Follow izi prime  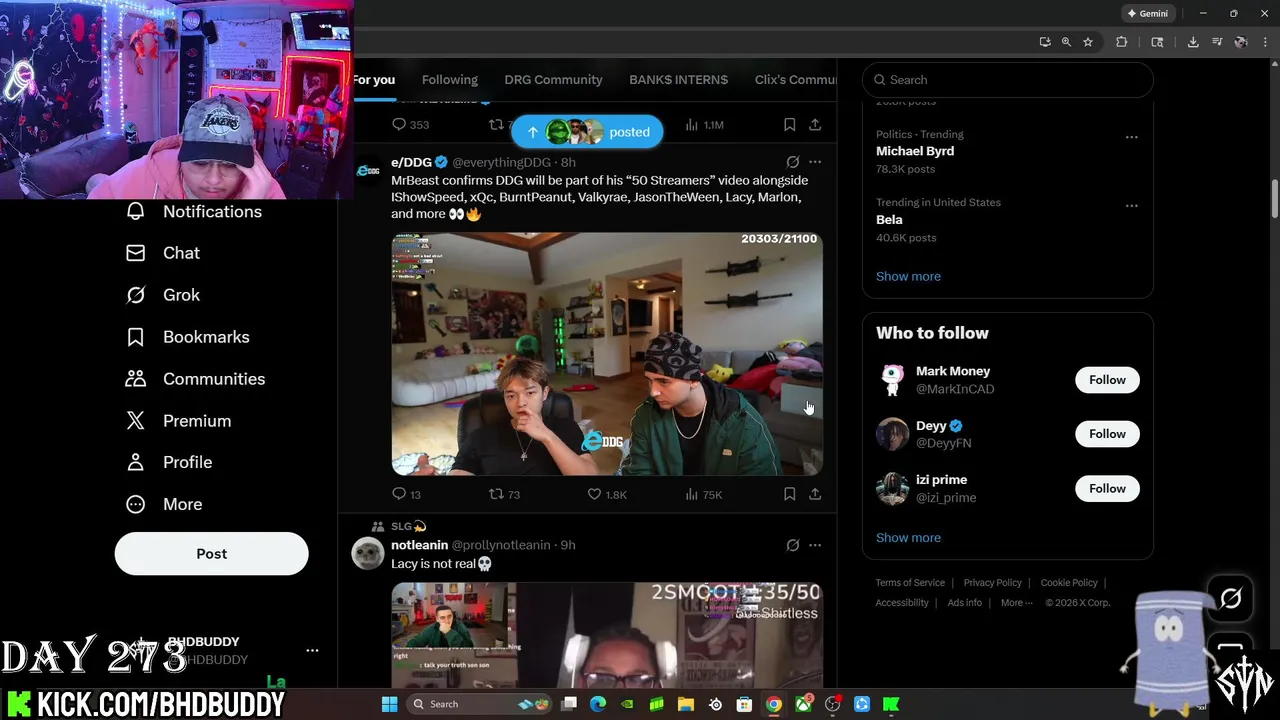(x=1107, y=489)
